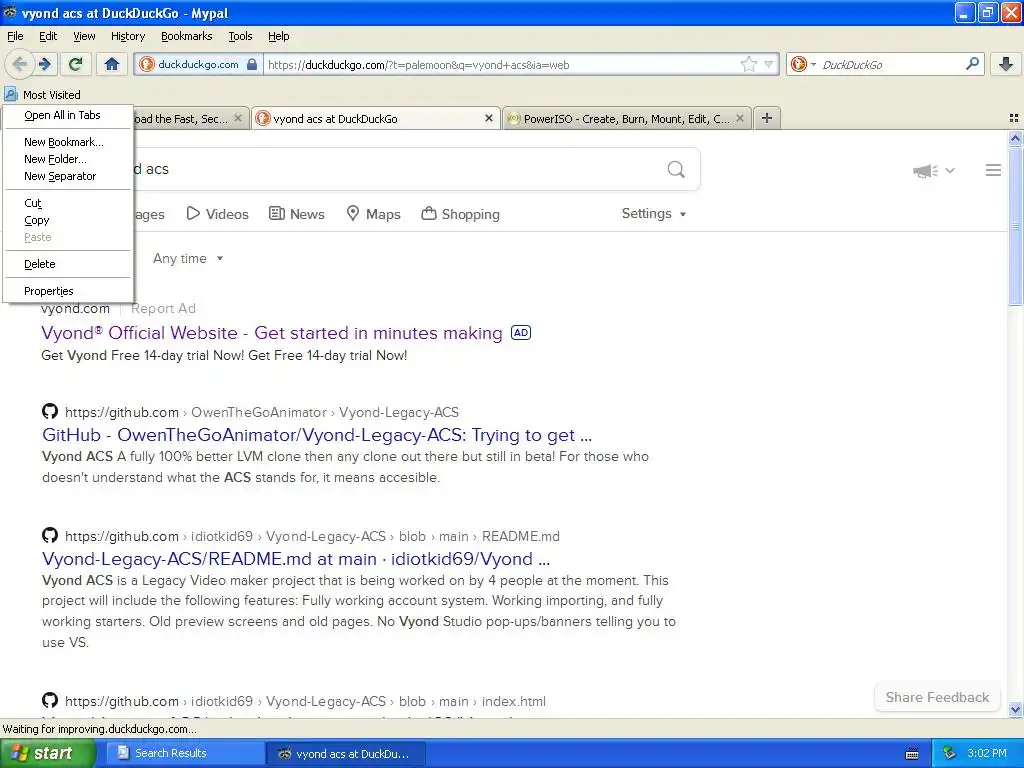Open the Windows Start button
The width and height of the screenshot is (1024, 768).
46,753
